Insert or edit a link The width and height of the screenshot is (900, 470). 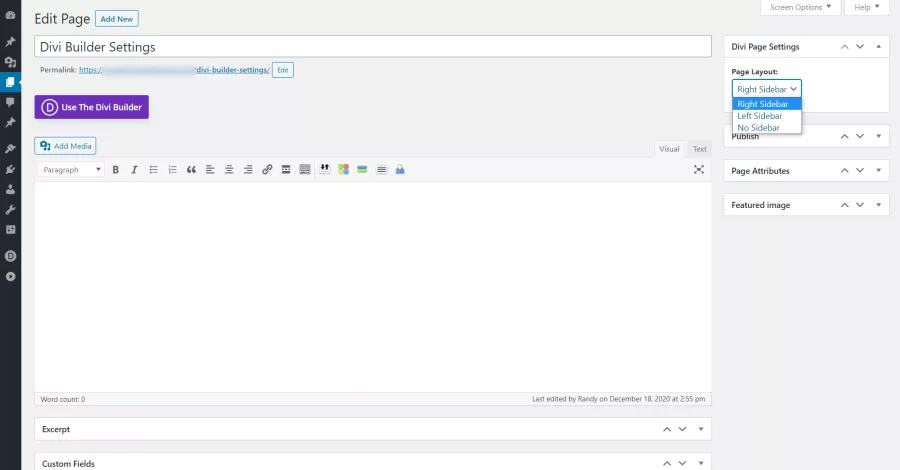coord(267,169)
